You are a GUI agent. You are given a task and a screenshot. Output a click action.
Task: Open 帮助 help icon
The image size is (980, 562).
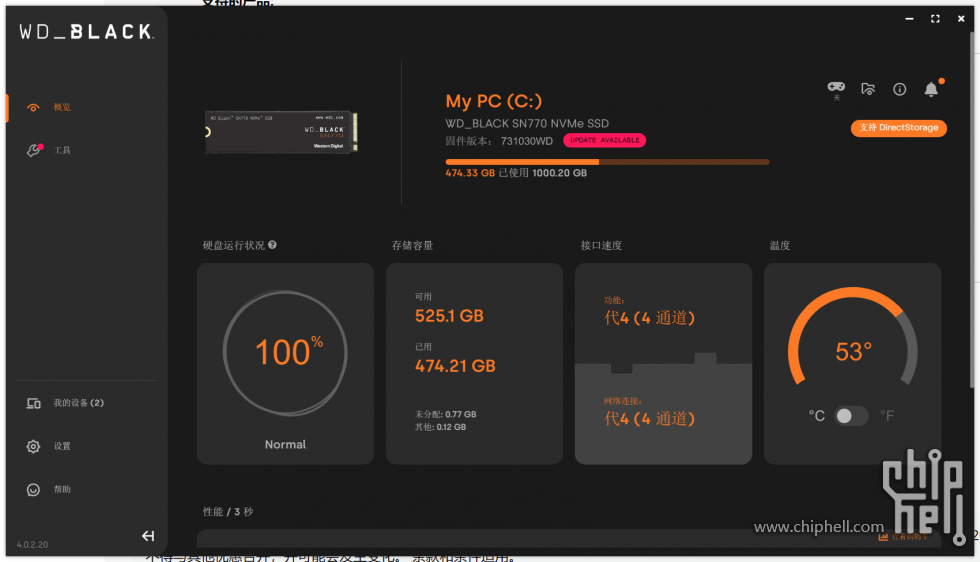tap(33, 489)
